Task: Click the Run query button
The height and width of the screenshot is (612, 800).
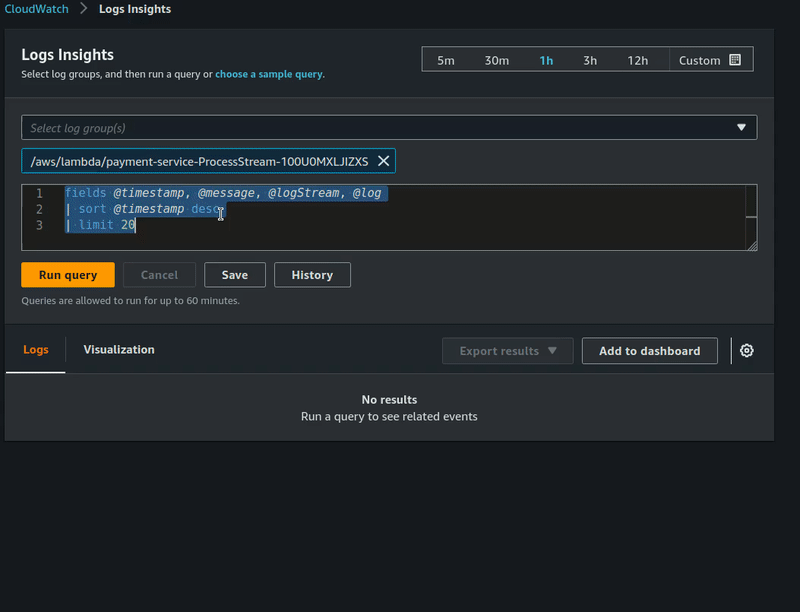Action: click(68, 275)
